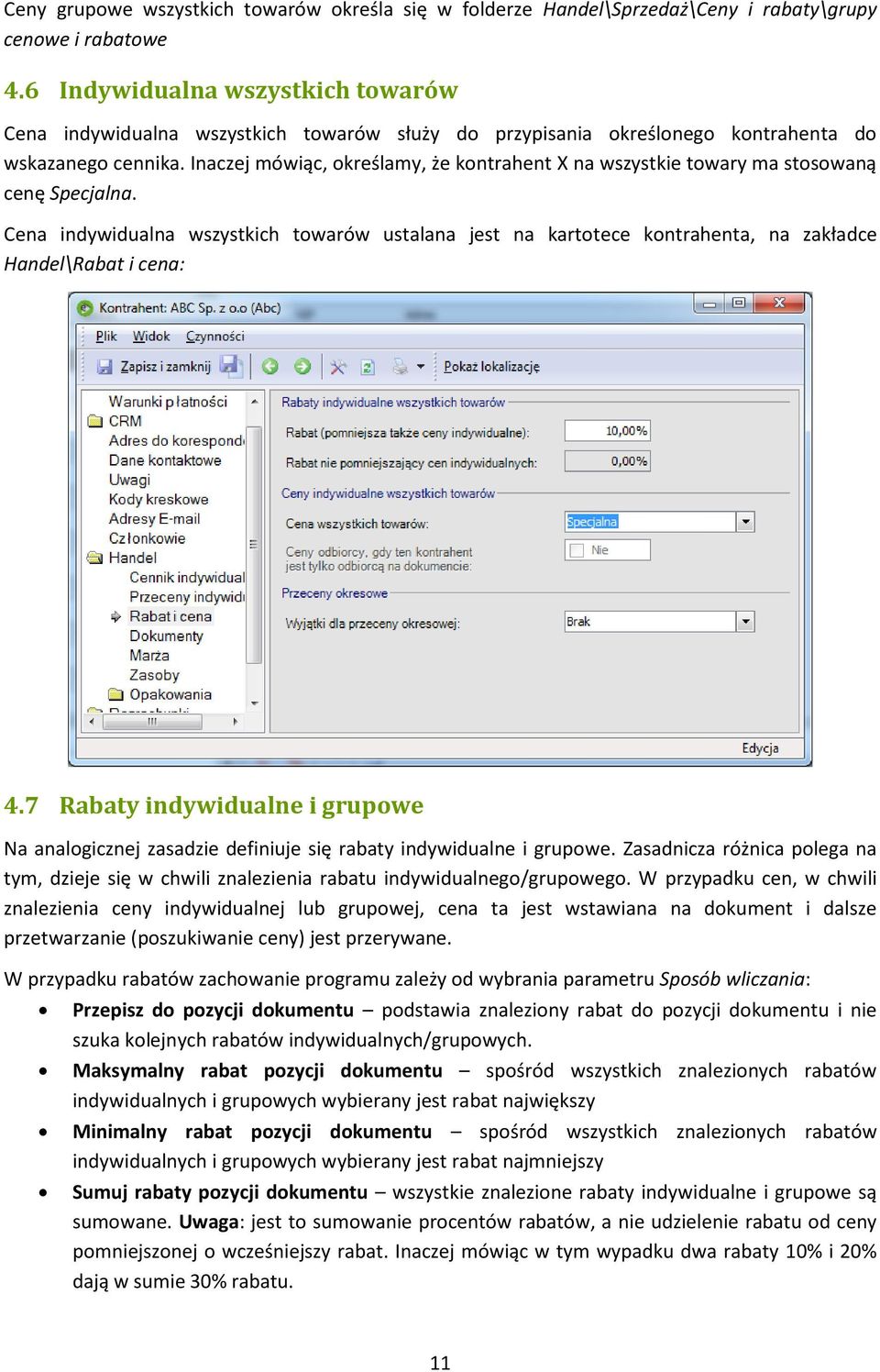This screenshot has width=880, height=1372.
Task: Open Opakowania folder in tree
Action: point(170,695)
